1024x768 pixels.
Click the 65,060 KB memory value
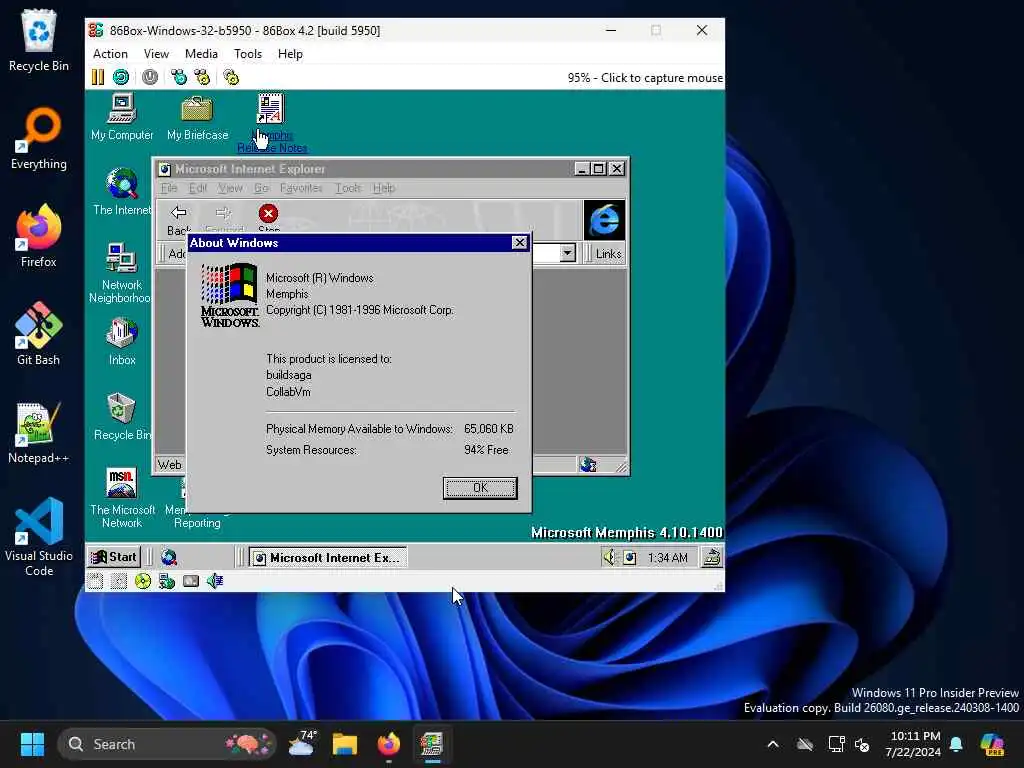pyautogui.click(x=488, y=429)
